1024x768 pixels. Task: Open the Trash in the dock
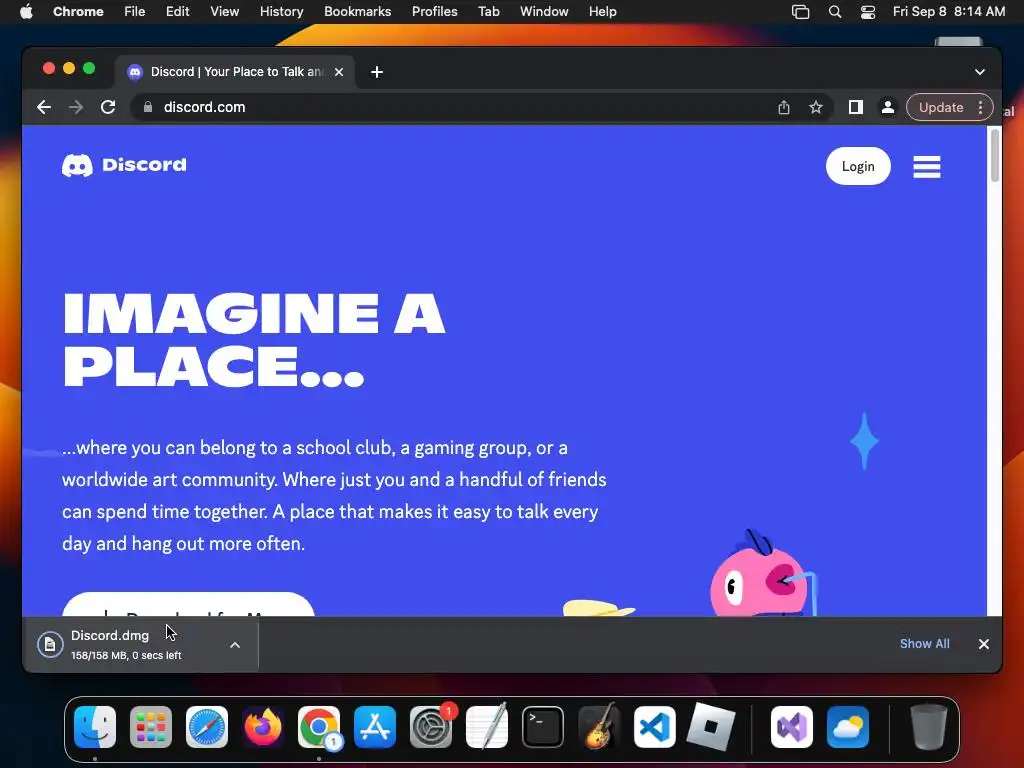[x=928, y=727]
